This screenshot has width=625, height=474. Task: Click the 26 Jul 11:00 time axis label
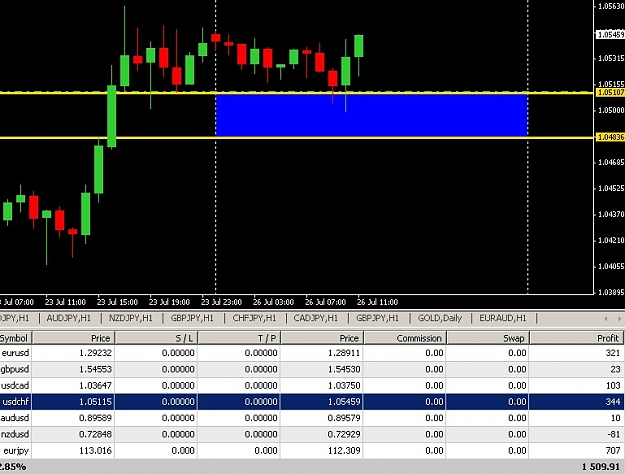[x=377, y=302]
